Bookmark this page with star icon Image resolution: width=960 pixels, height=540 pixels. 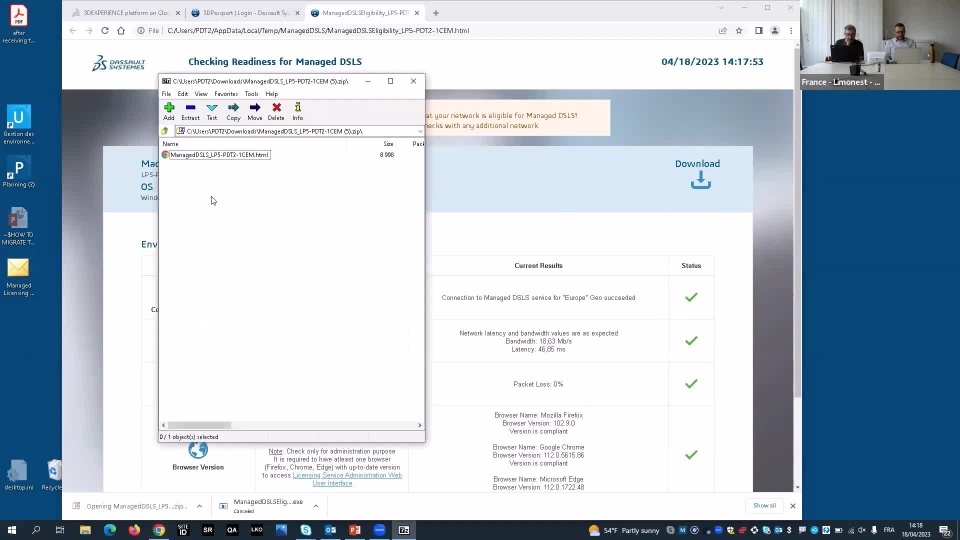tap(739, 31)
